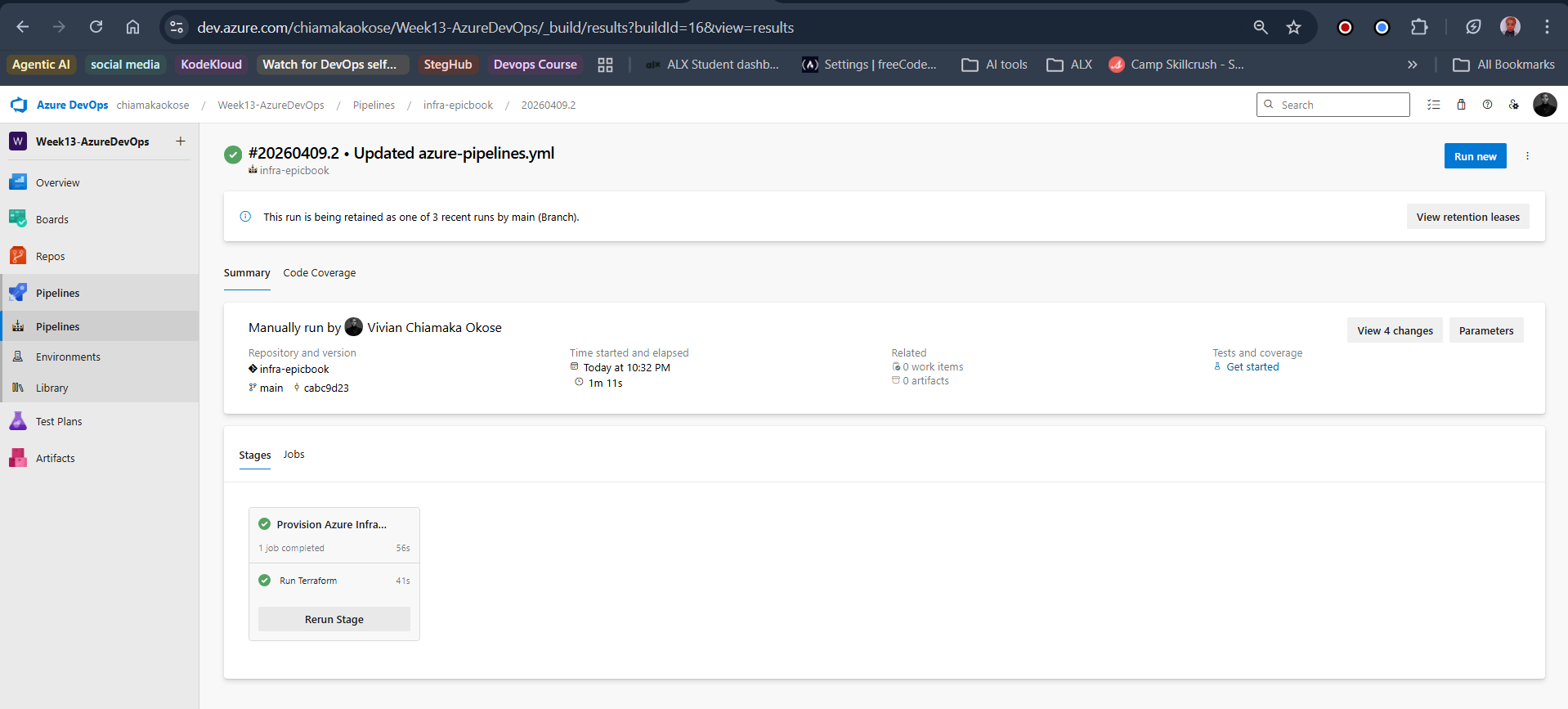
Task: Show more bookmarks with double chevron
Action: tap(1412, 65)
